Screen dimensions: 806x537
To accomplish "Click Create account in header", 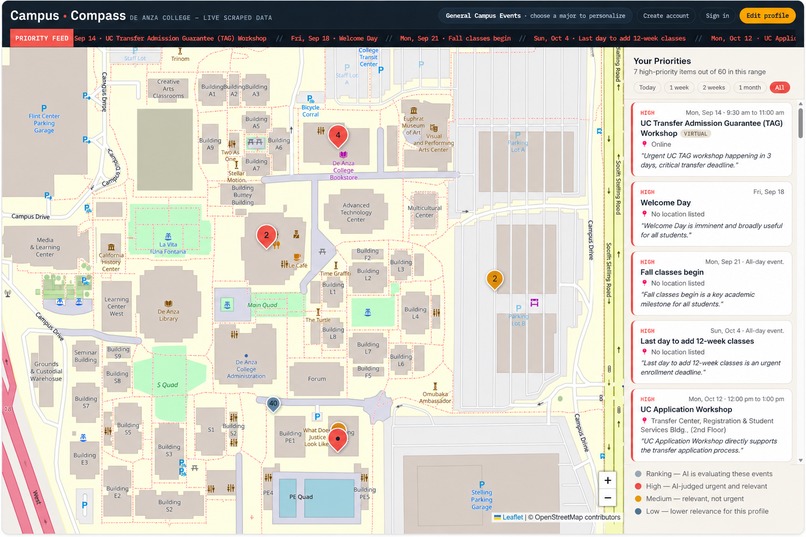I will click(x=666, y=16).
